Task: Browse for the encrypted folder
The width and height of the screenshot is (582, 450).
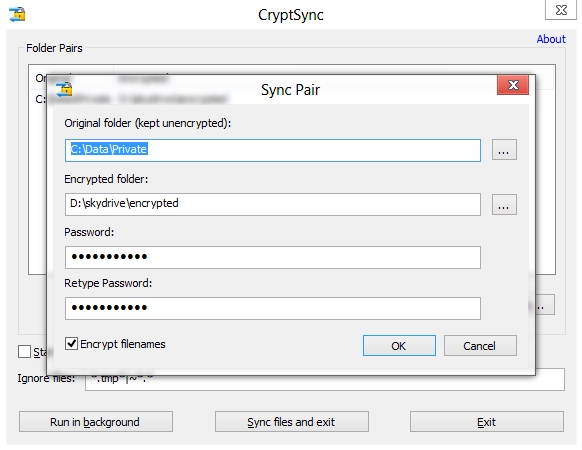Action: point(504,205)
